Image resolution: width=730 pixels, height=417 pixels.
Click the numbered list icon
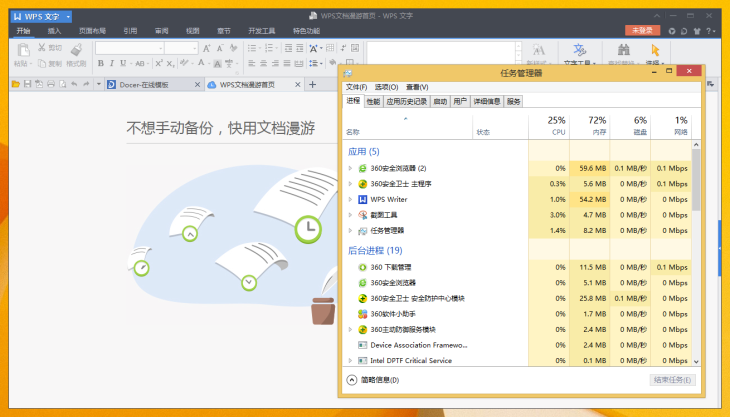click(269, 48)
